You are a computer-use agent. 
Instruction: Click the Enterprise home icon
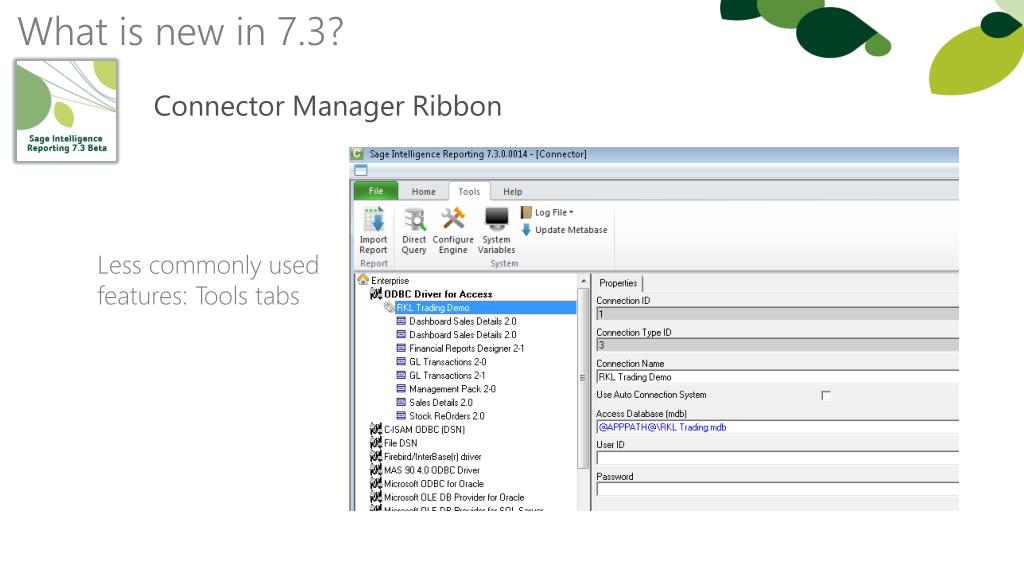tap(363, 280)
